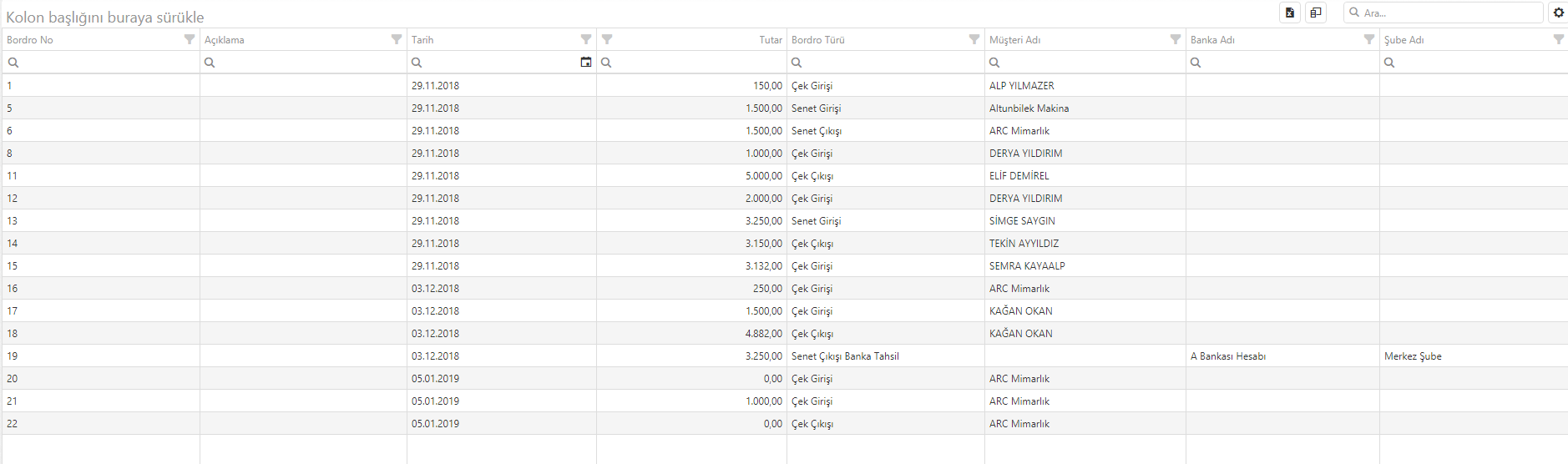1568x464 pixels.
Task: Click search icon in Tutar filter row
Action: [x=607, y=63]
